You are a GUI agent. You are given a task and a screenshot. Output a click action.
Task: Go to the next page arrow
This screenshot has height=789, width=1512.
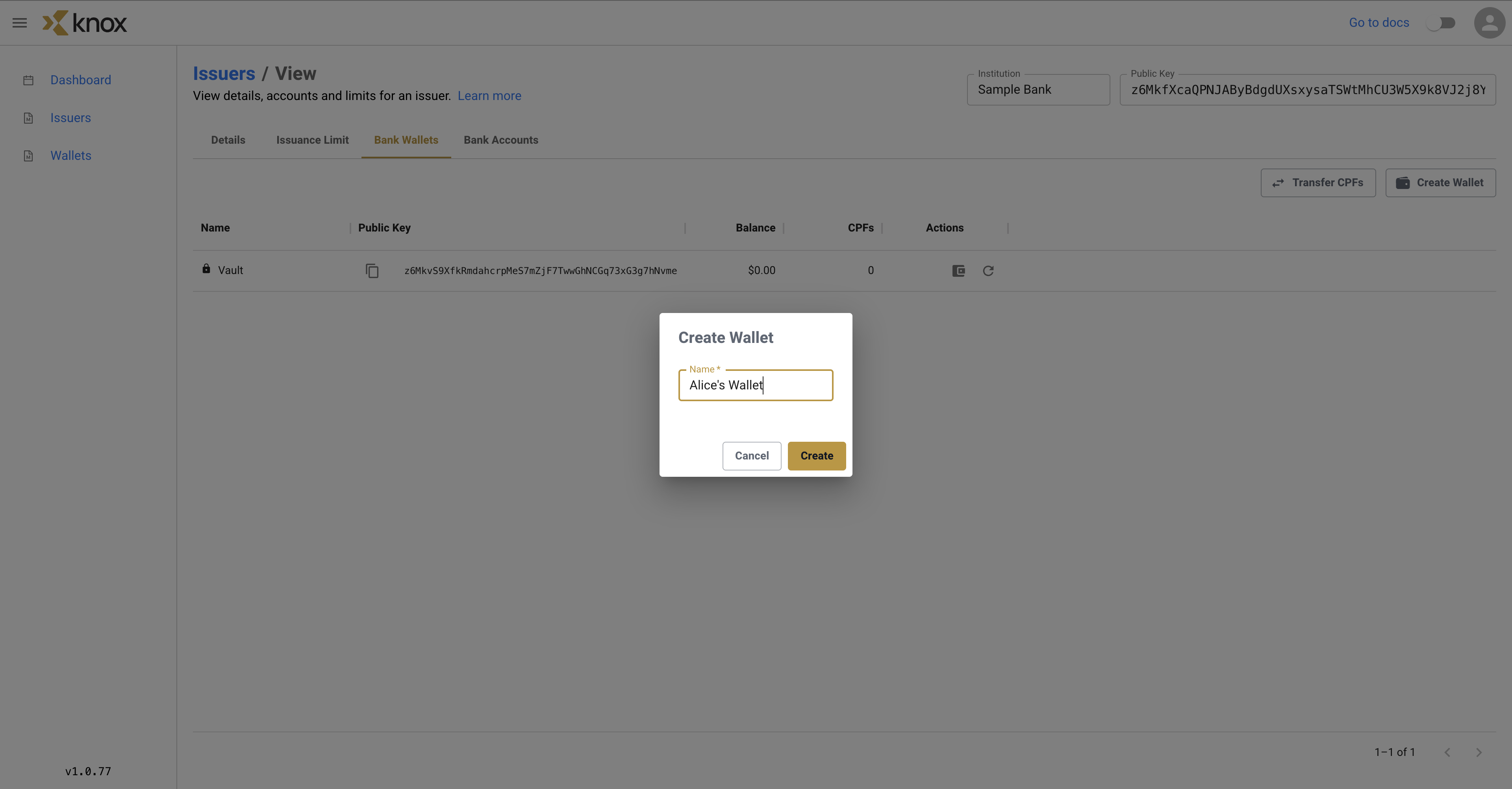[1479, 752]
